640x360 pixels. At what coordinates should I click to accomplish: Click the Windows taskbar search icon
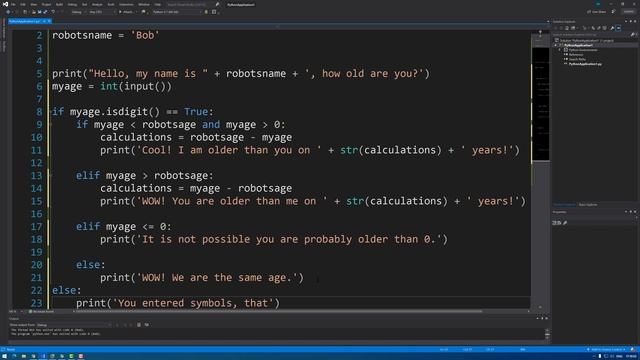point(14,356)
